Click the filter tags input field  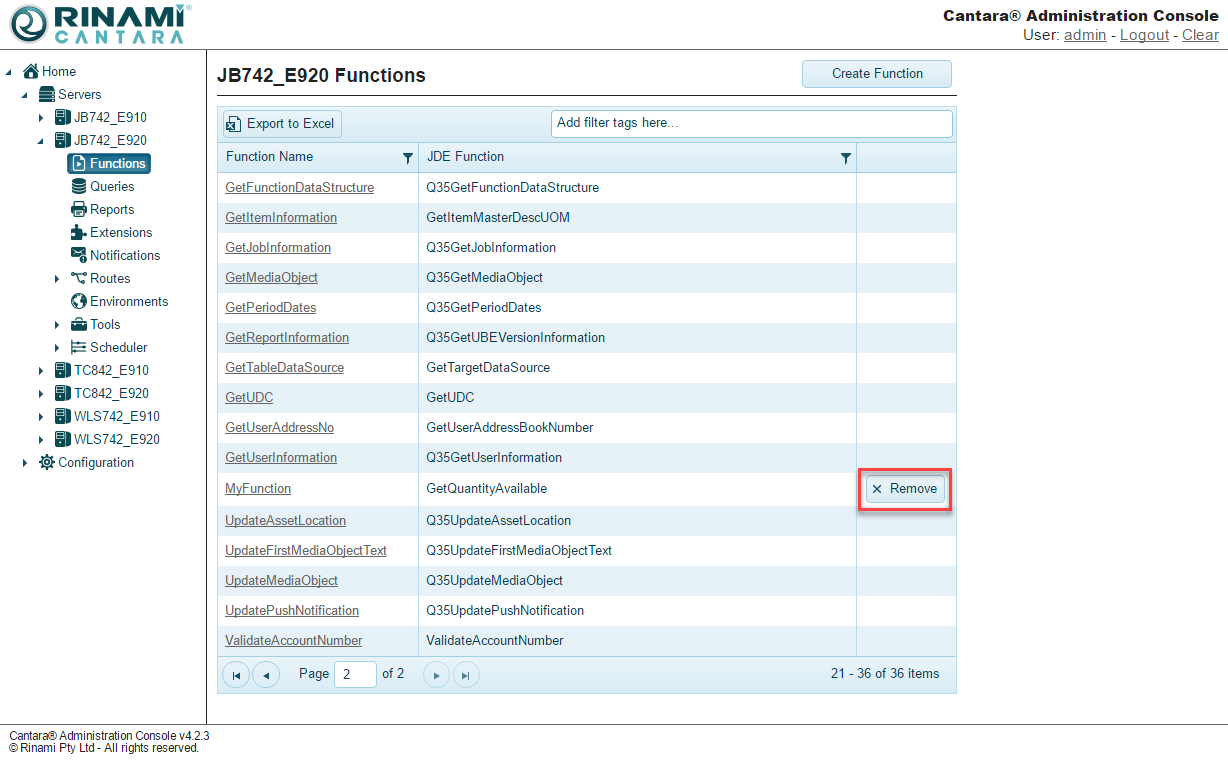tap(751, 123)
